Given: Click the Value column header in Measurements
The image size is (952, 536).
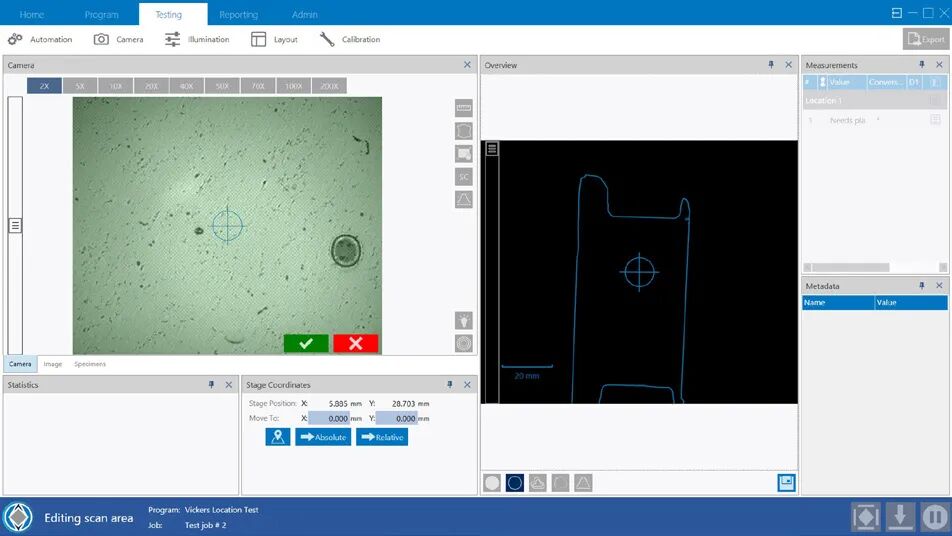Looking at the screenshot, I should (x=847, y=82).
